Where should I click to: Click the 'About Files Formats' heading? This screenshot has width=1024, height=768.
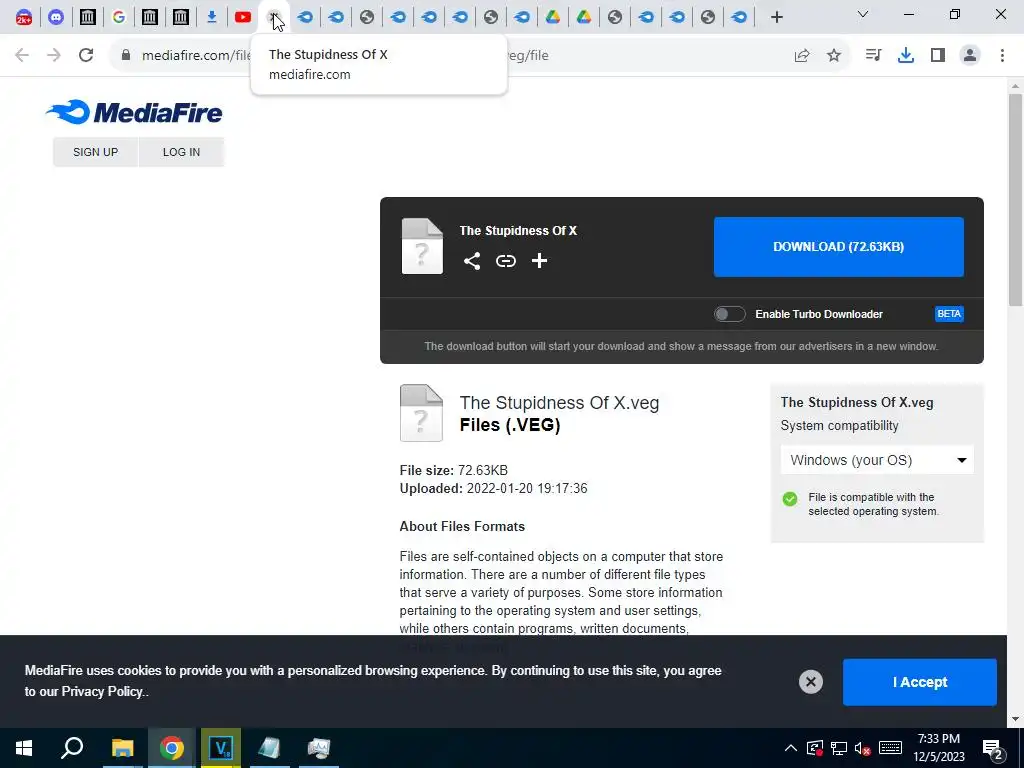[x=462, y=526]
